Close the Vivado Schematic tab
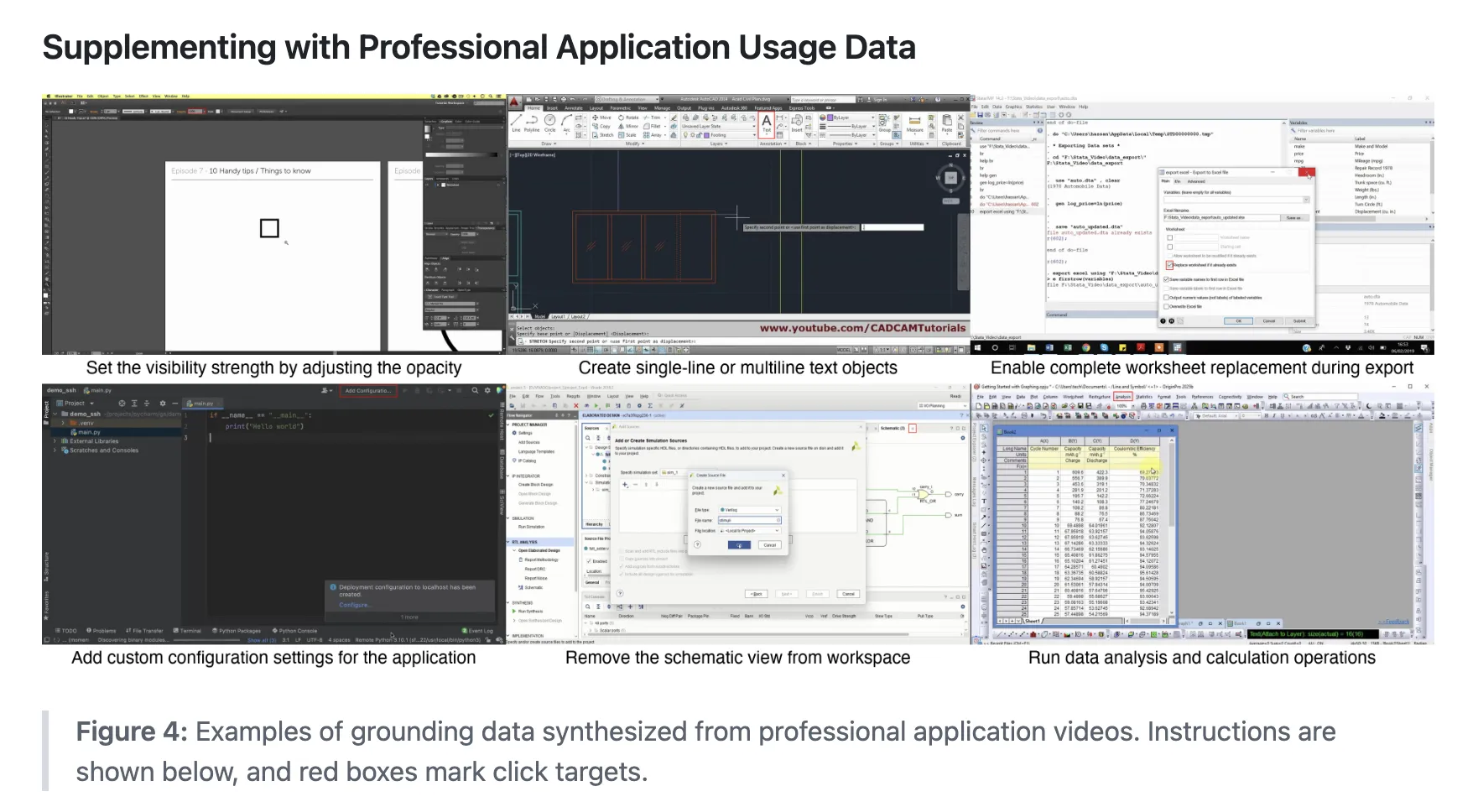The image size is (1478, 812). tap(913, 428)
